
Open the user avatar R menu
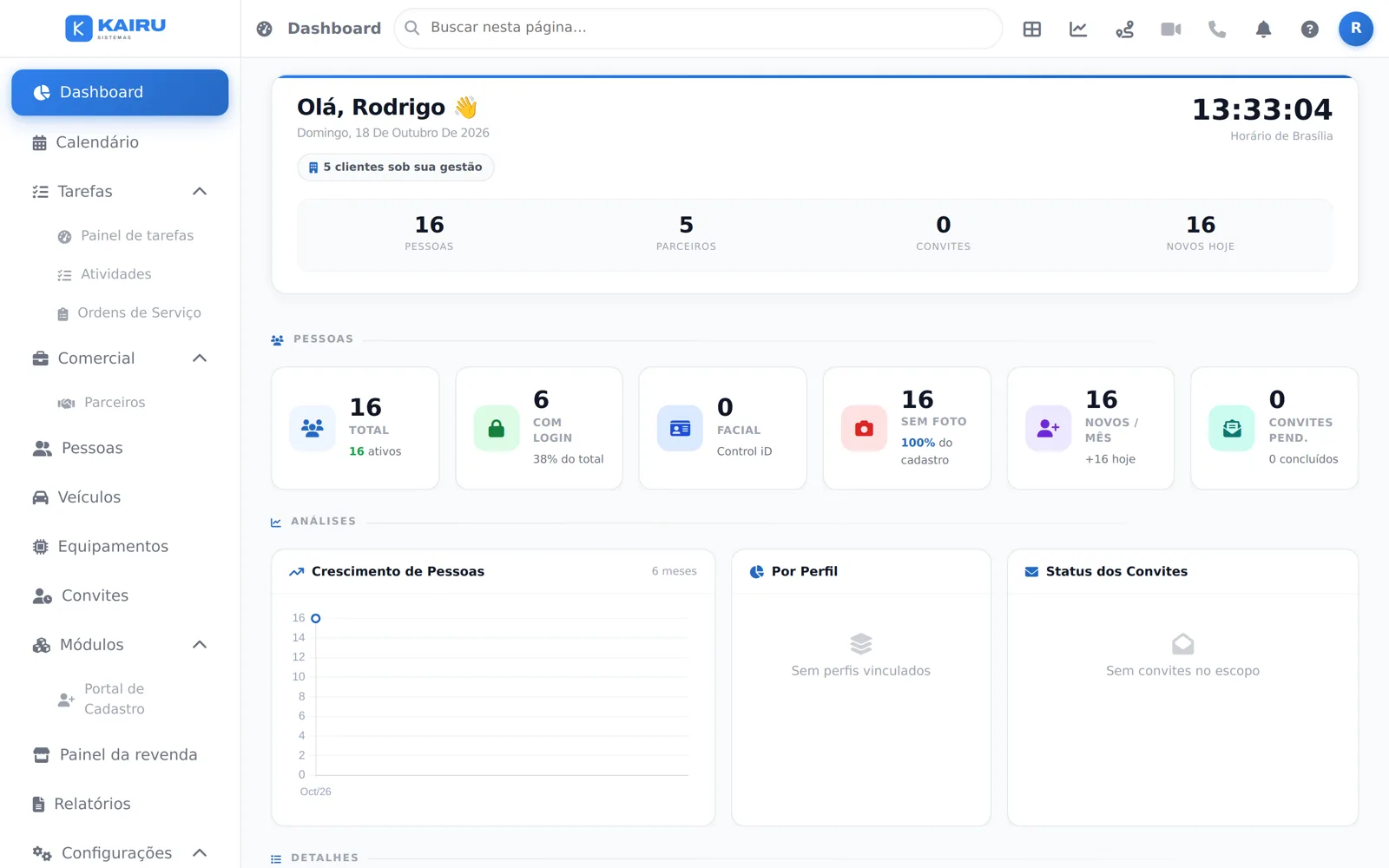[1355, 29]
